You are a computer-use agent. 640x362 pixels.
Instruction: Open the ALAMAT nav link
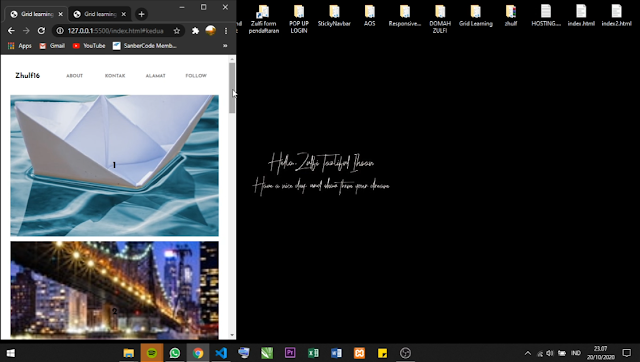[156, 76]
